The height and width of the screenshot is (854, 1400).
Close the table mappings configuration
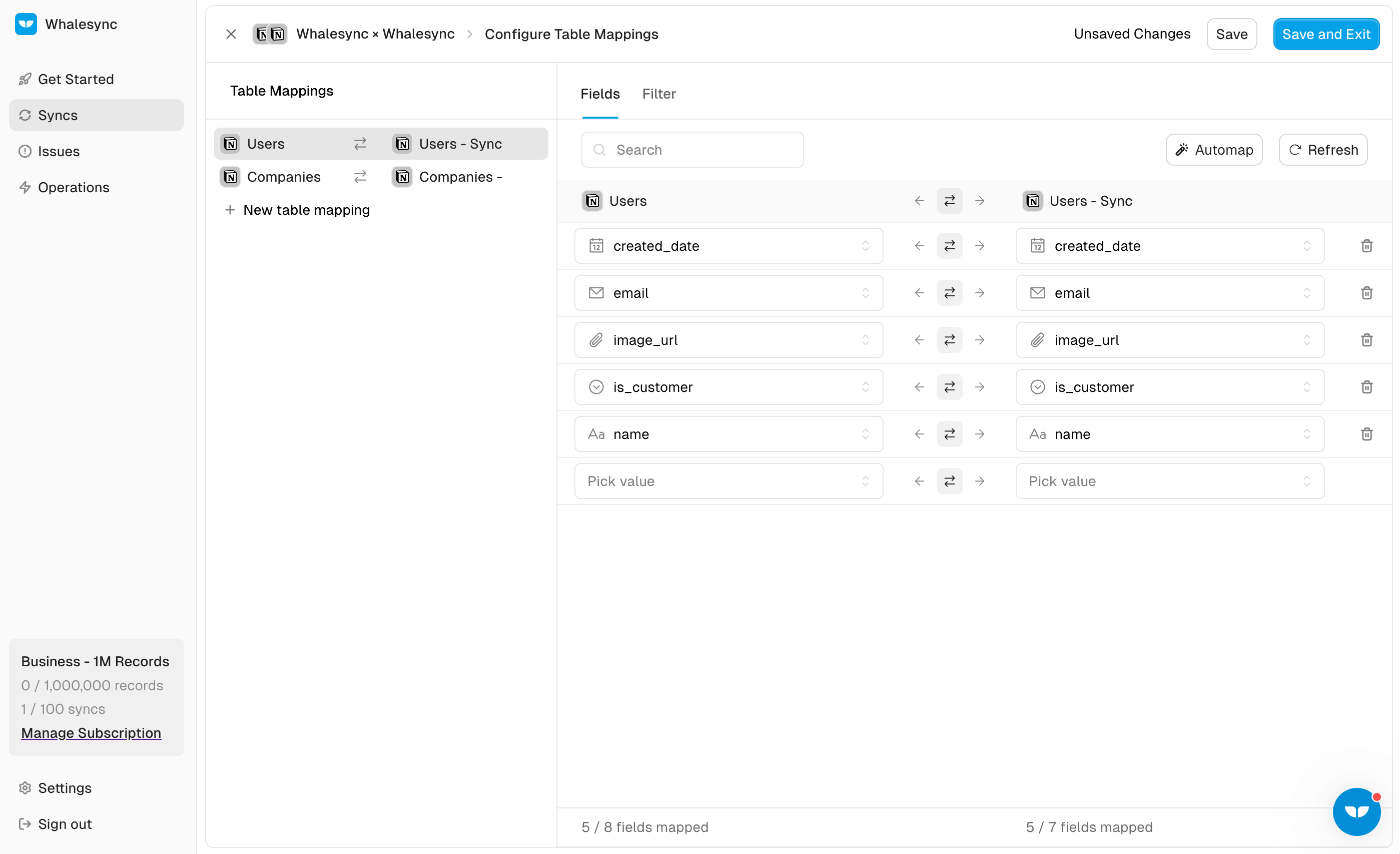pyautogui.click(x=231, y=34)
